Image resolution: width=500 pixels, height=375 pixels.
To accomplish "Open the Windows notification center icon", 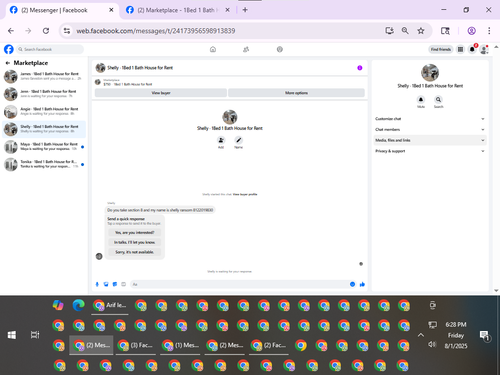I will point(484,335).
